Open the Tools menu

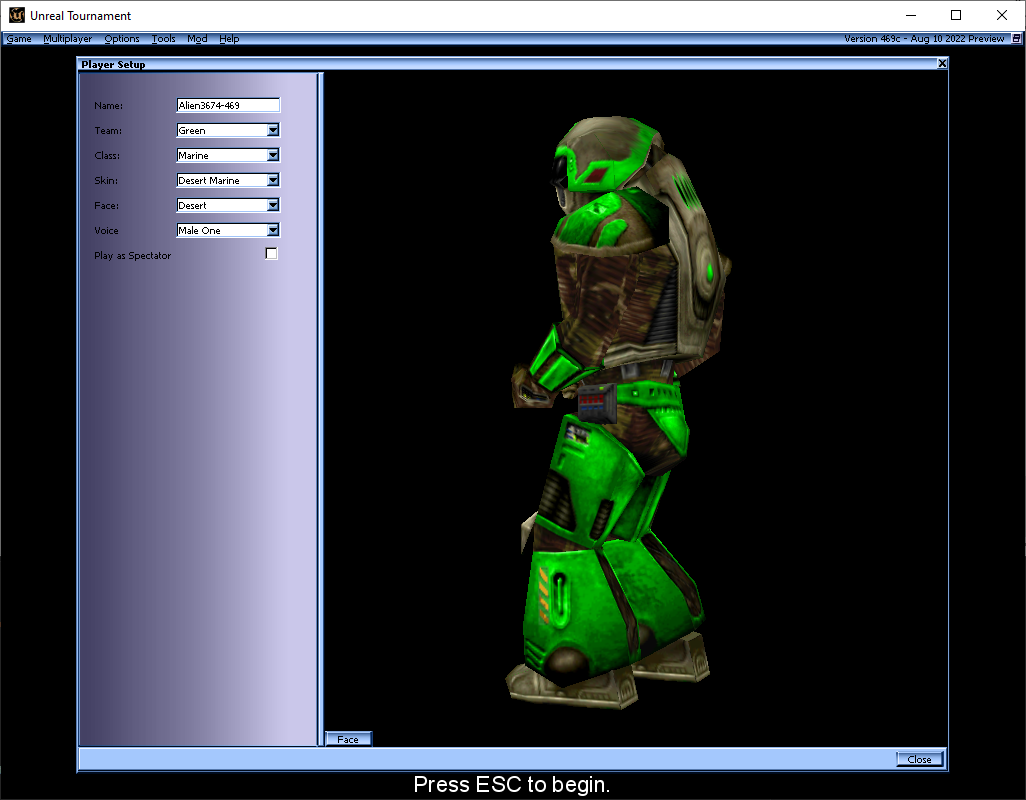pyautogui.click(x=164, y=39)
